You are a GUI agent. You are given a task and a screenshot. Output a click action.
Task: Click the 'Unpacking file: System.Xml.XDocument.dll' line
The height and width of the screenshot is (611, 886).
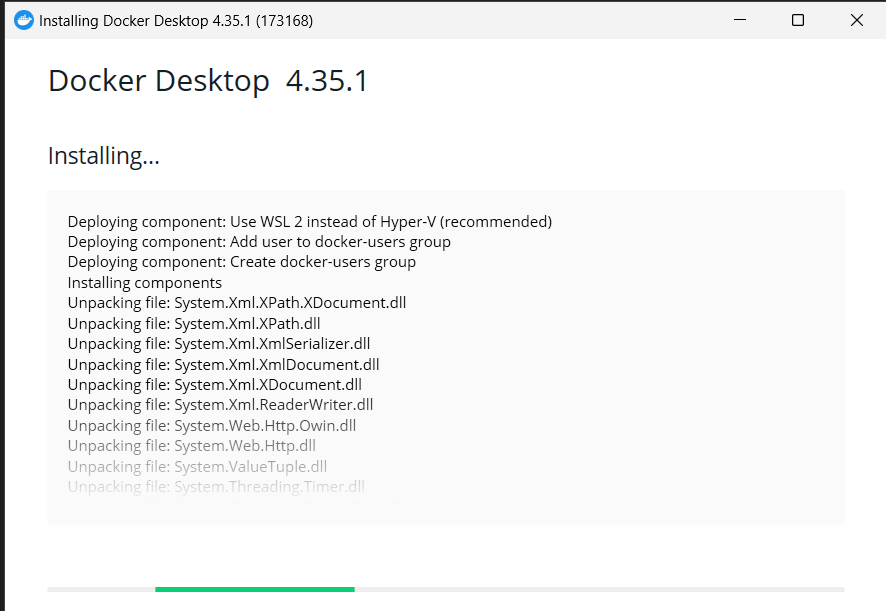point(215,385)
